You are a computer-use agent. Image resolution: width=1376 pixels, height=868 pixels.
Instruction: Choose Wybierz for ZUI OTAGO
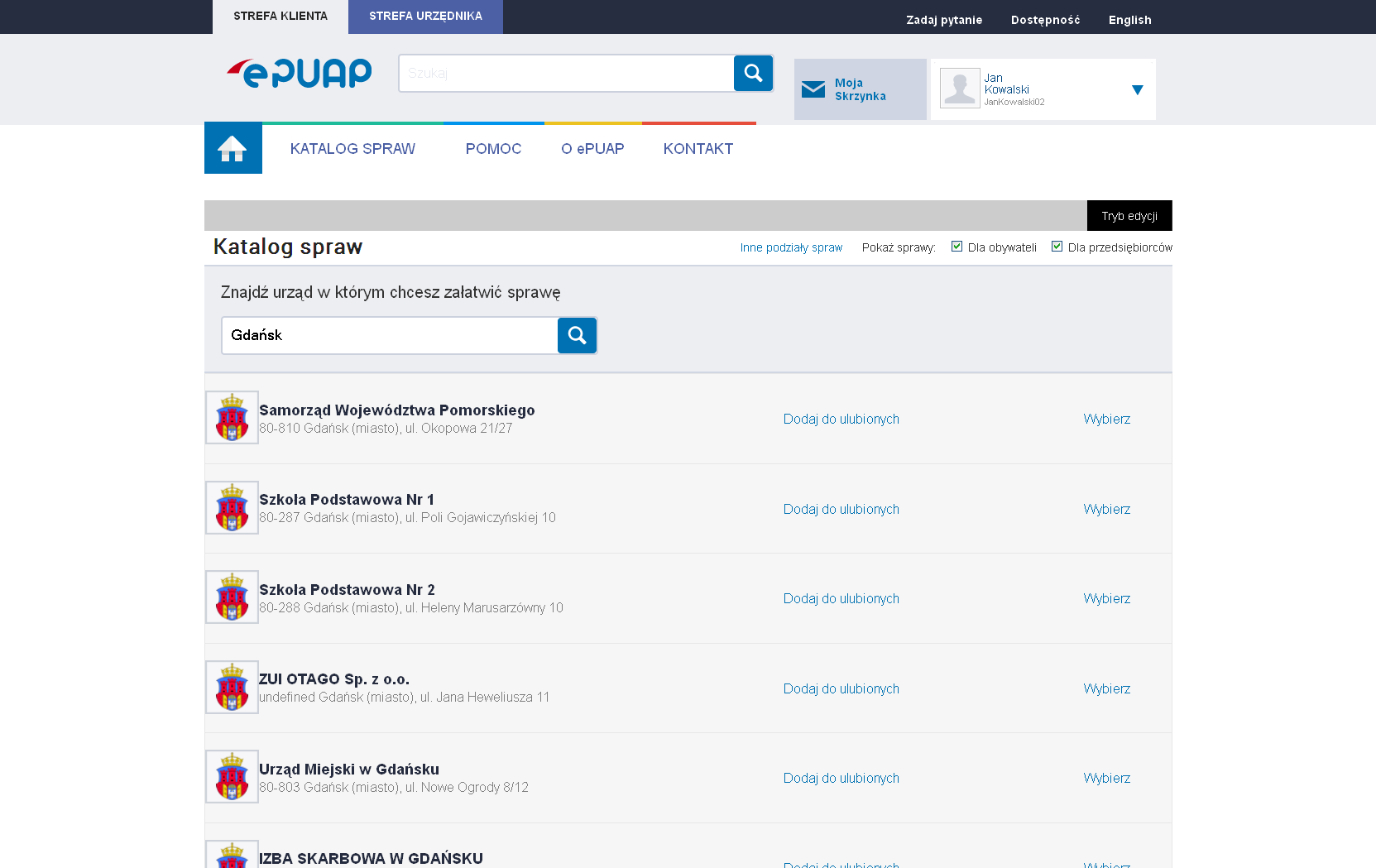[x=1106, y=688]
